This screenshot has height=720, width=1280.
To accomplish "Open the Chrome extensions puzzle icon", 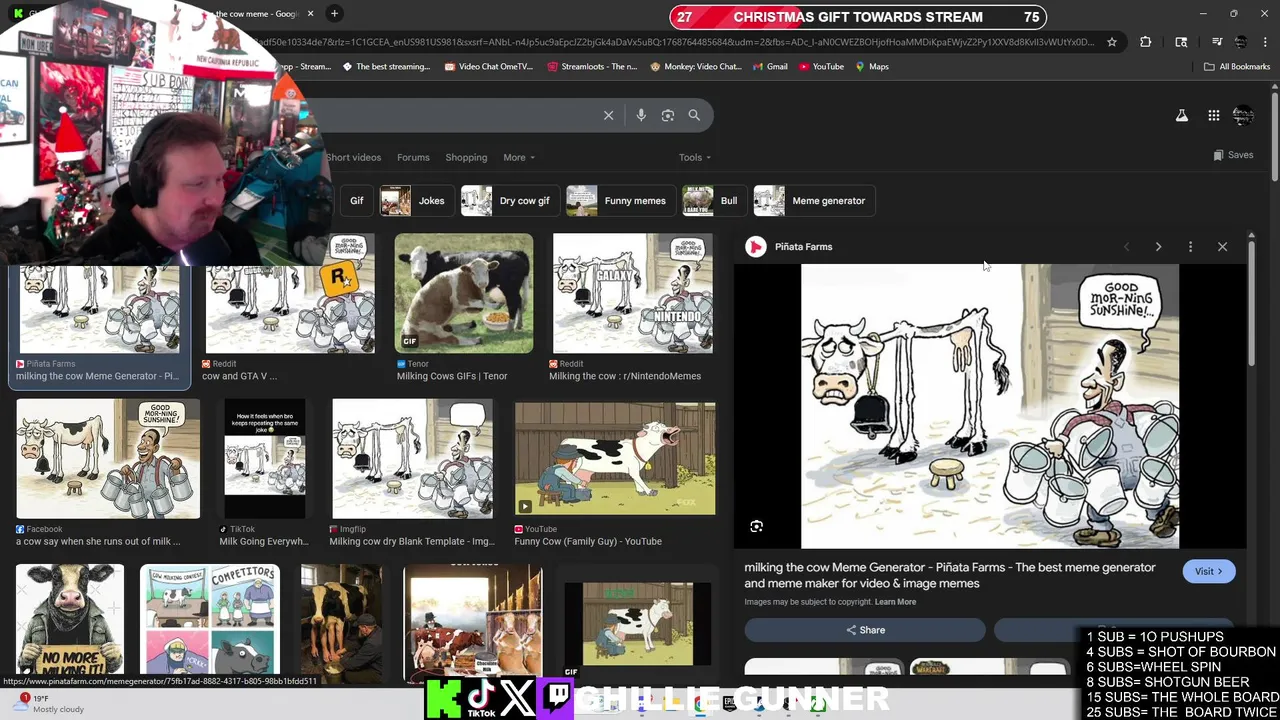I will (x=1146, y=42).
